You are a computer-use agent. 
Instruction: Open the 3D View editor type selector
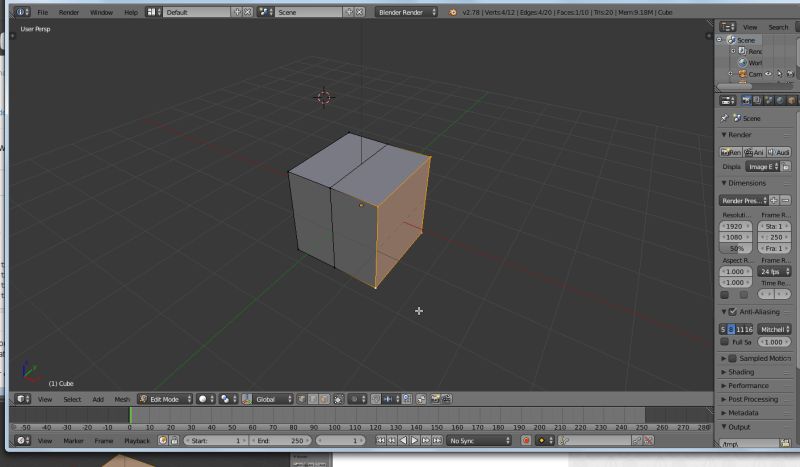point(22,399)
